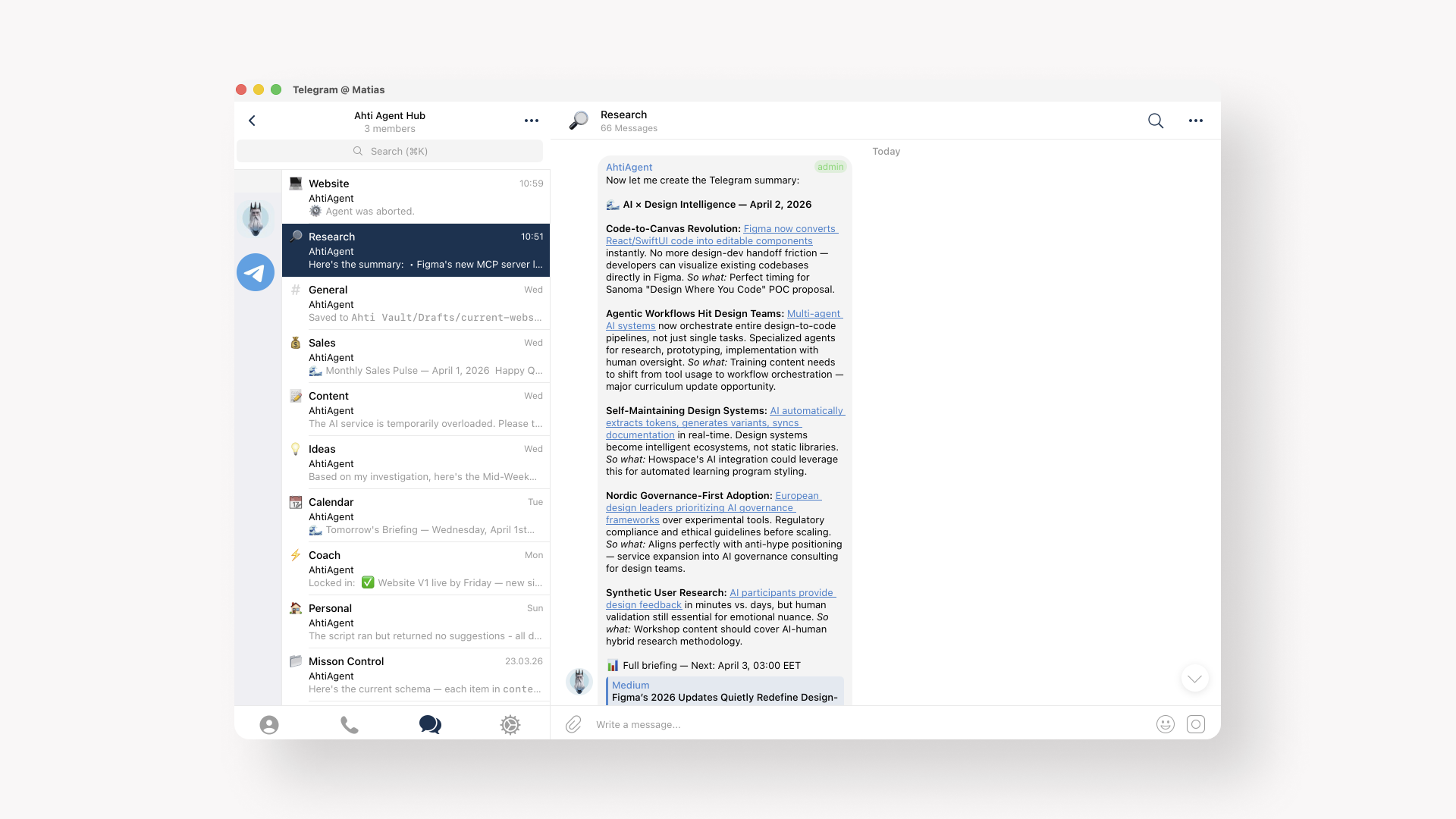Open Ahti Agent Hub three-dot menu
Image resolution: width=1456 pixels, height=819 pixels.
pyautogui.click(x=531, y=121)
